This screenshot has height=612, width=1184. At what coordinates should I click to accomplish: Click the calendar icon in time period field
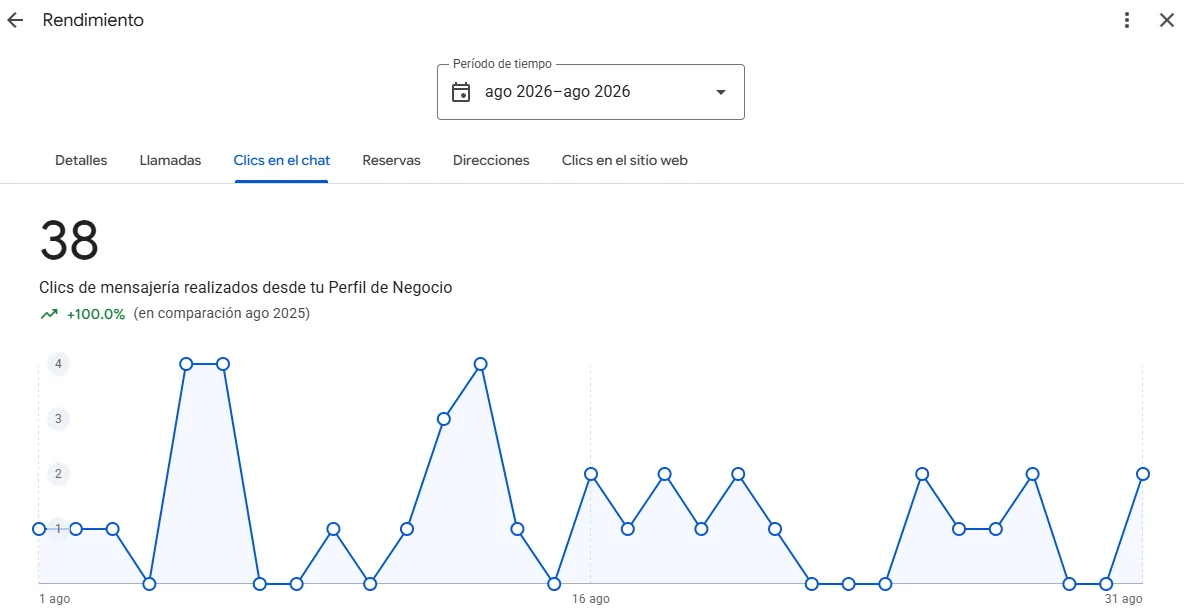point(461,92)
